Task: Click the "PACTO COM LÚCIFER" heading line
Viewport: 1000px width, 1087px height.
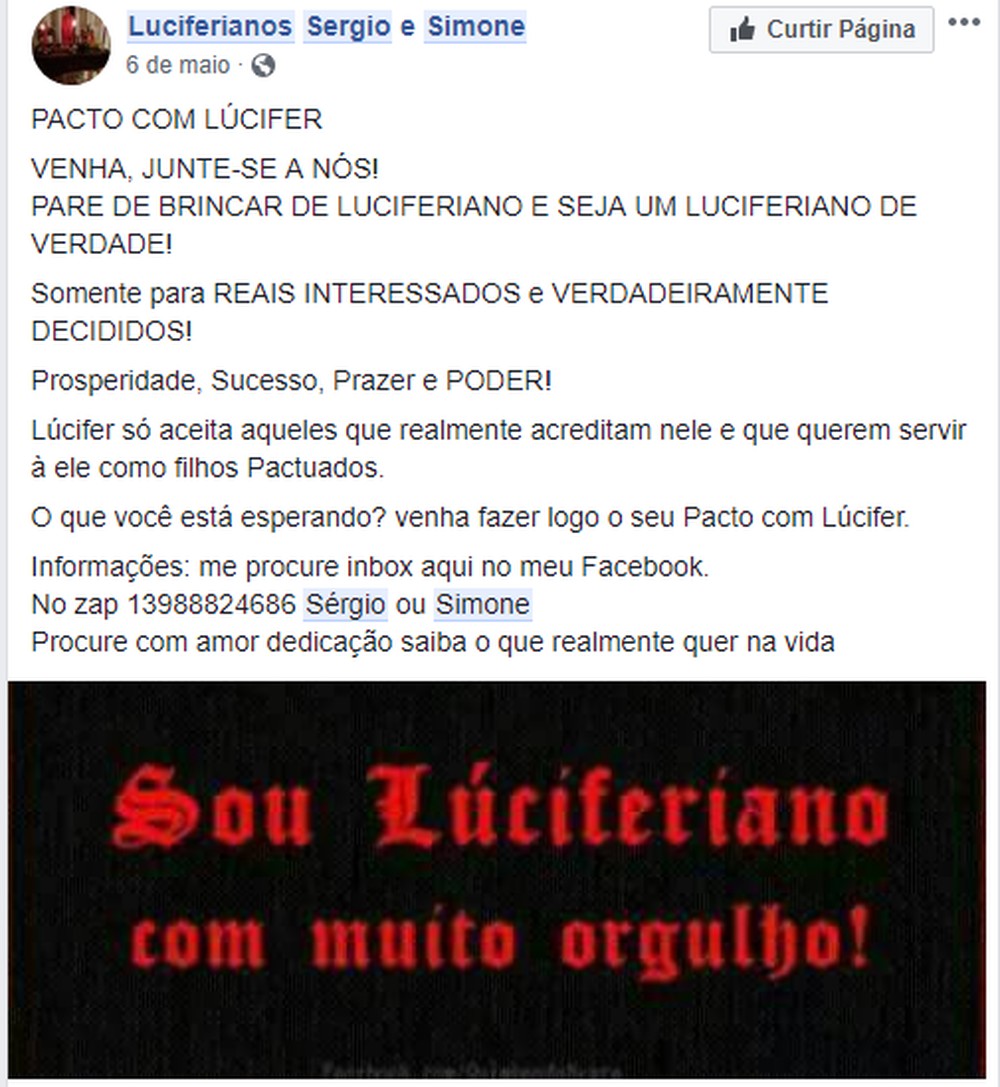Action: click(x=177, y=119)
